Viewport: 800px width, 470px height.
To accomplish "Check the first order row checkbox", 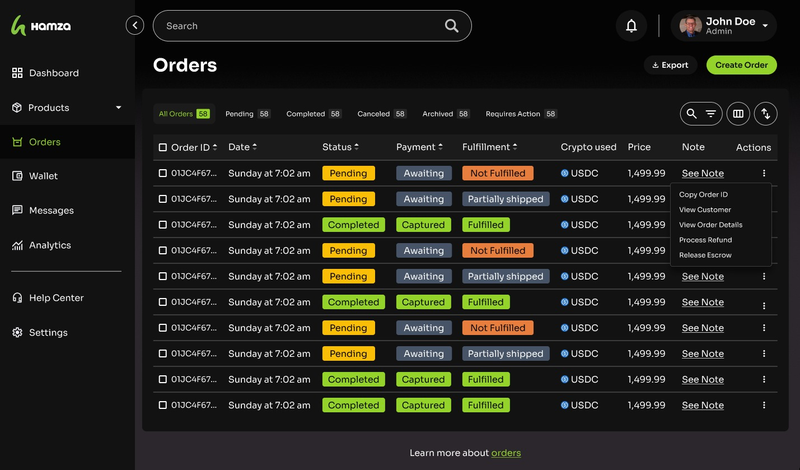I will click(163, 173).
